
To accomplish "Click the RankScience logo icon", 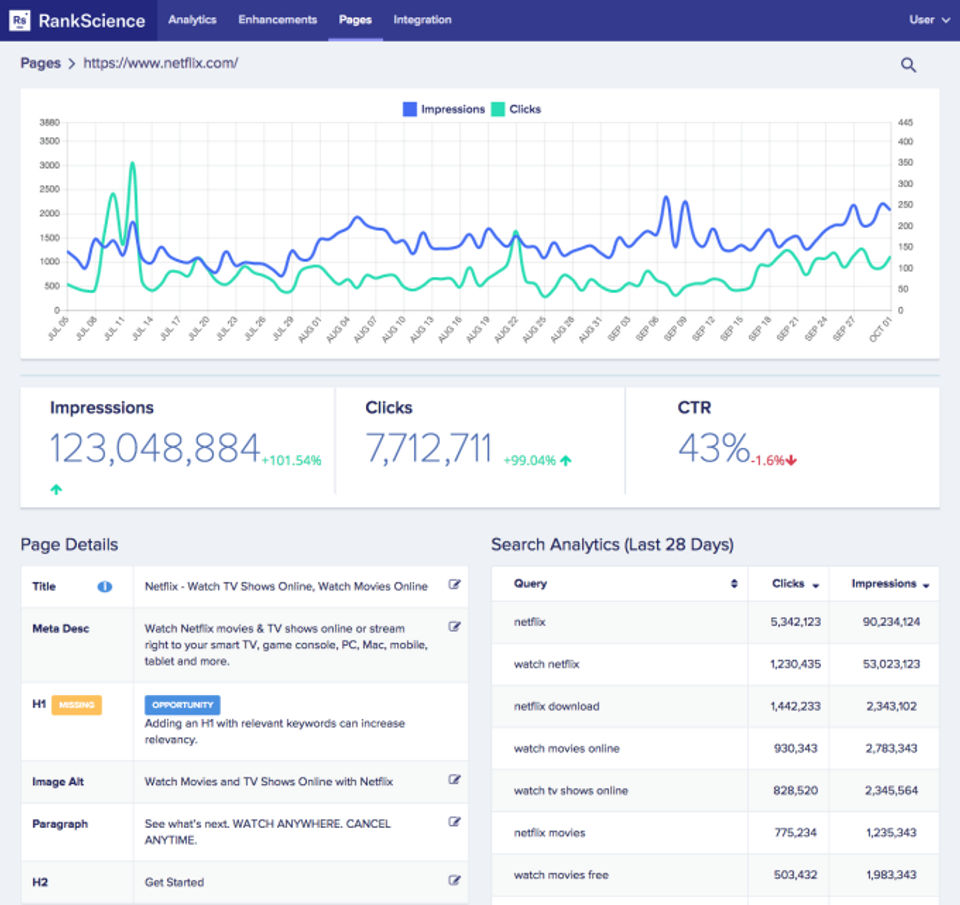I will [20, 20].
